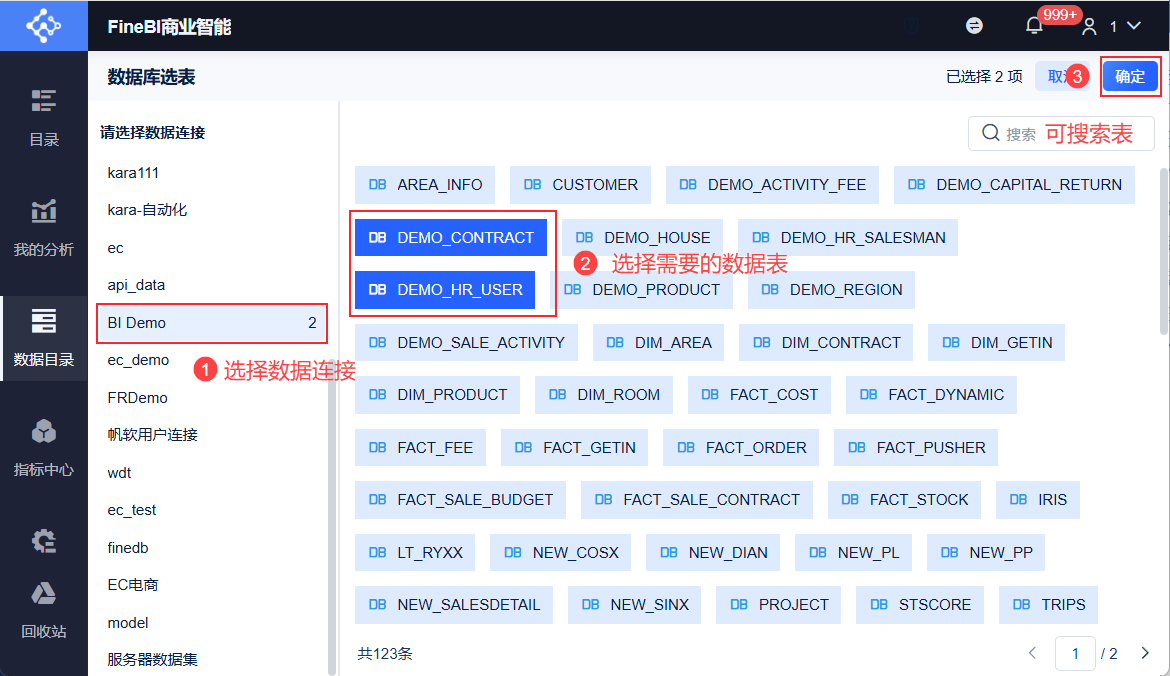Select the TRIPS table
Viewport: 1170px width, 676px height.
coord(1048,604)
